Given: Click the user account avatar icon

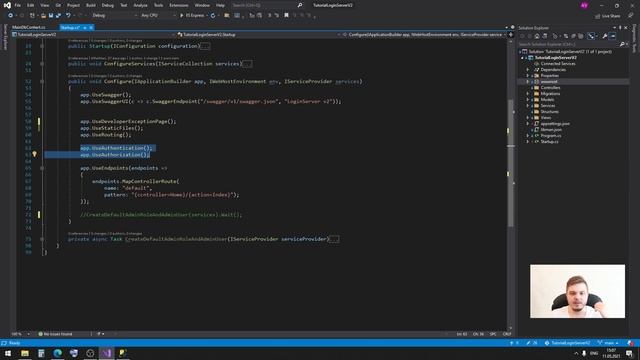Looking at the screenshot, I should coord(584,5).
